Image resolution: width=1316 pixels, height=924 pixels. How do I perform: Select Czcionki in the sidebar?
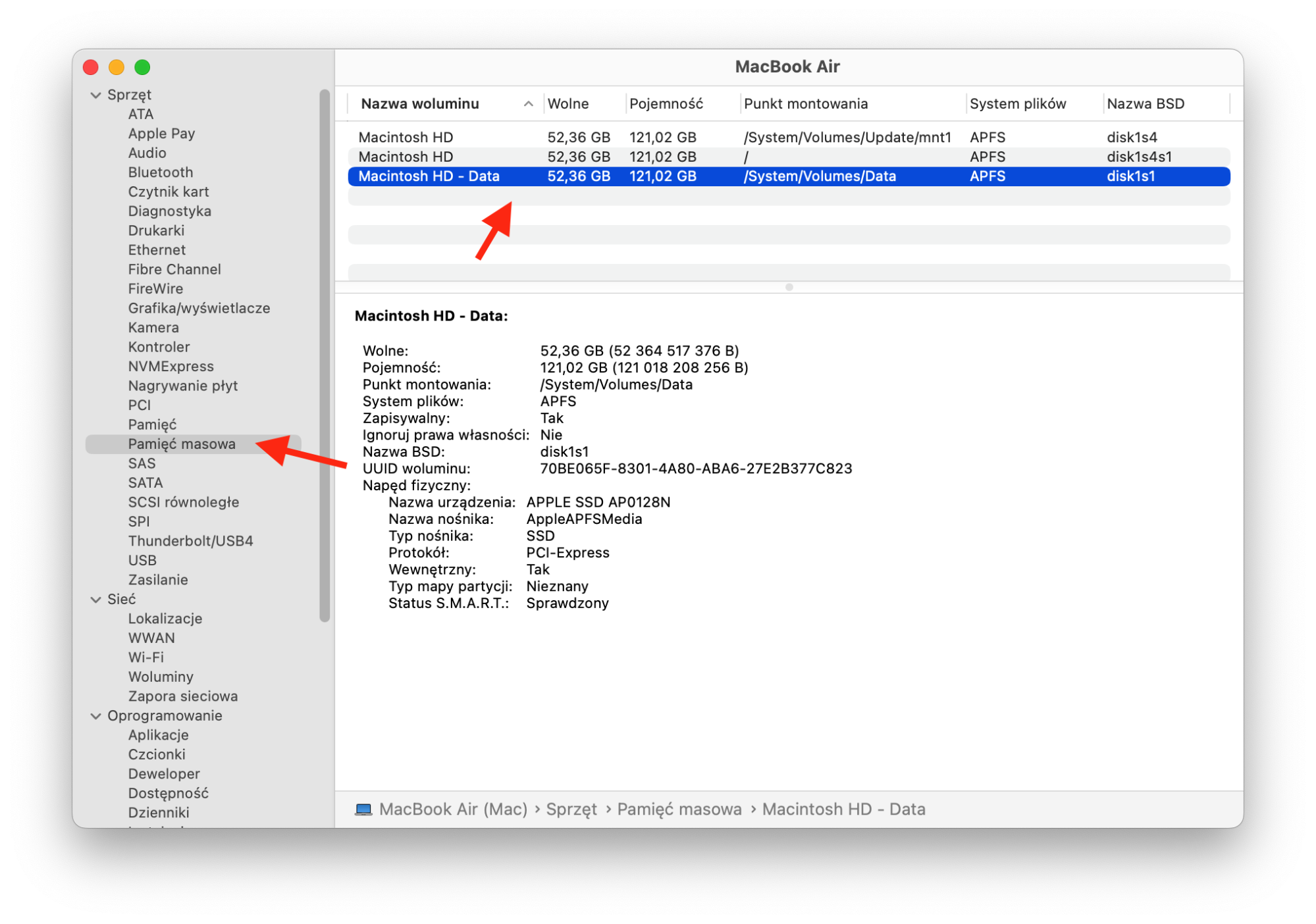click(157, 755)
